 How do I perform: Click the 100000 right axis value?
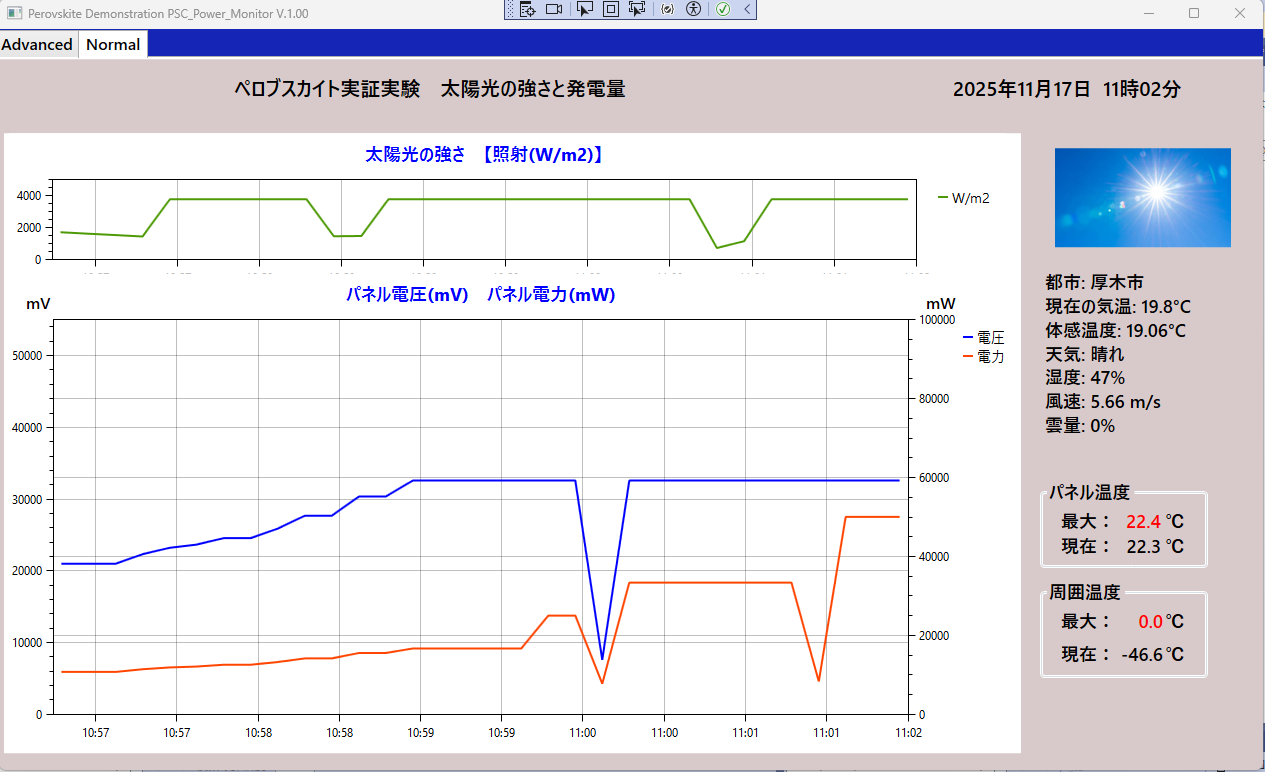tap(935, 320)
